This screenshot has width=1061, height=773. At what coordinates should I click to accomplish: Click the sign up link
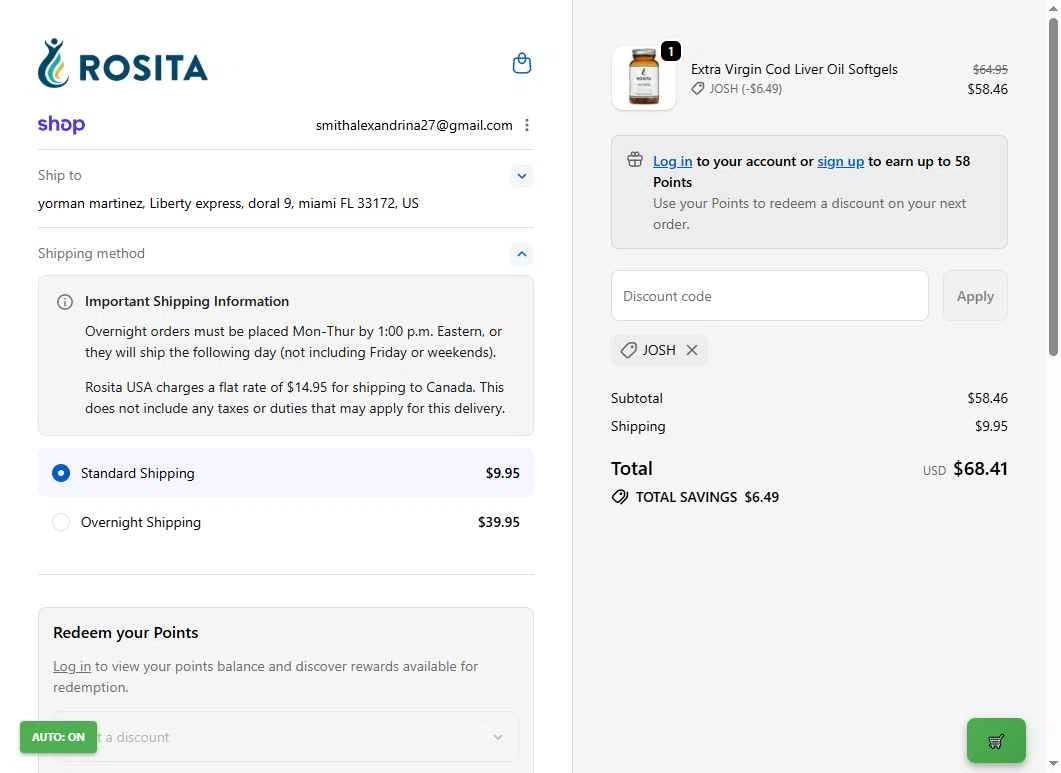pyautogui.click(x=840, y=161)
